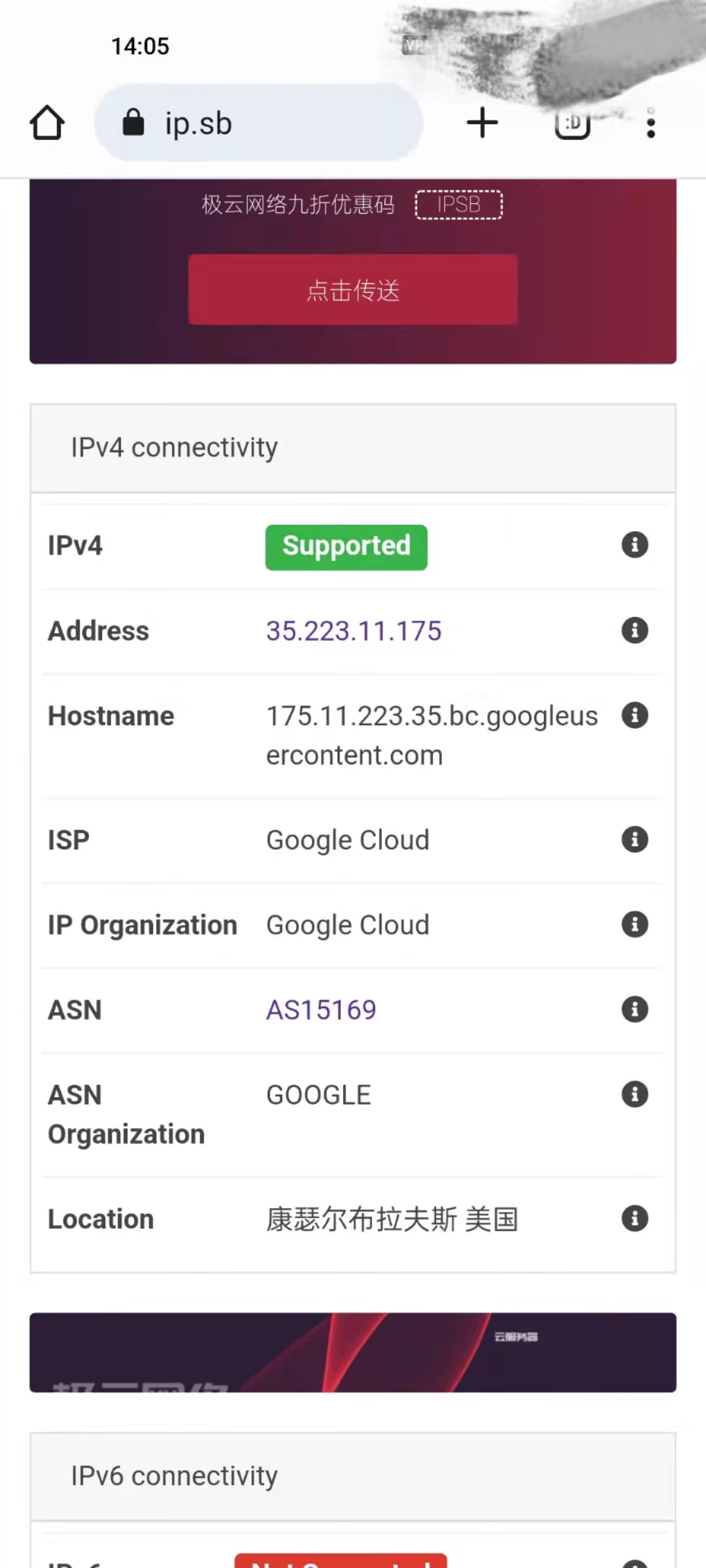Open the three-dot browser menu
This screenshot has width=706, height=1568.
point(650,123)
